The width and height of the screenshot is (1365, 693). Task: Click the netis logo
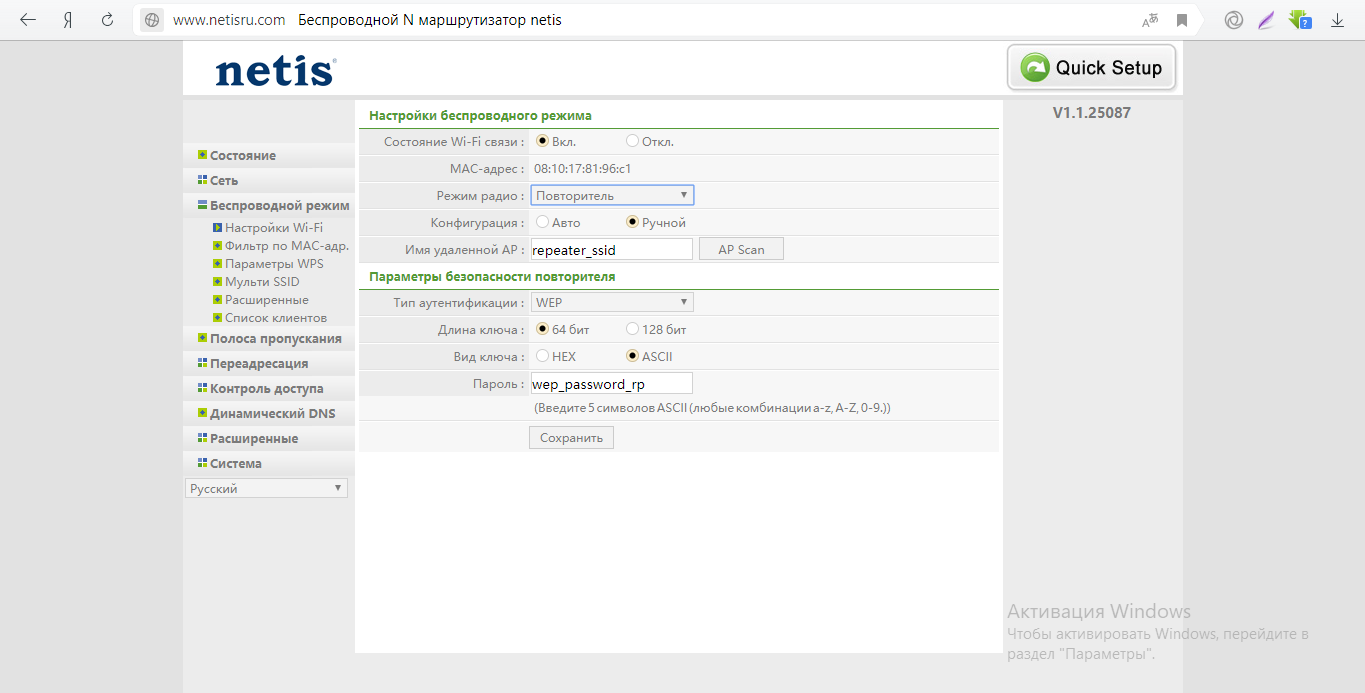[276, 71]
